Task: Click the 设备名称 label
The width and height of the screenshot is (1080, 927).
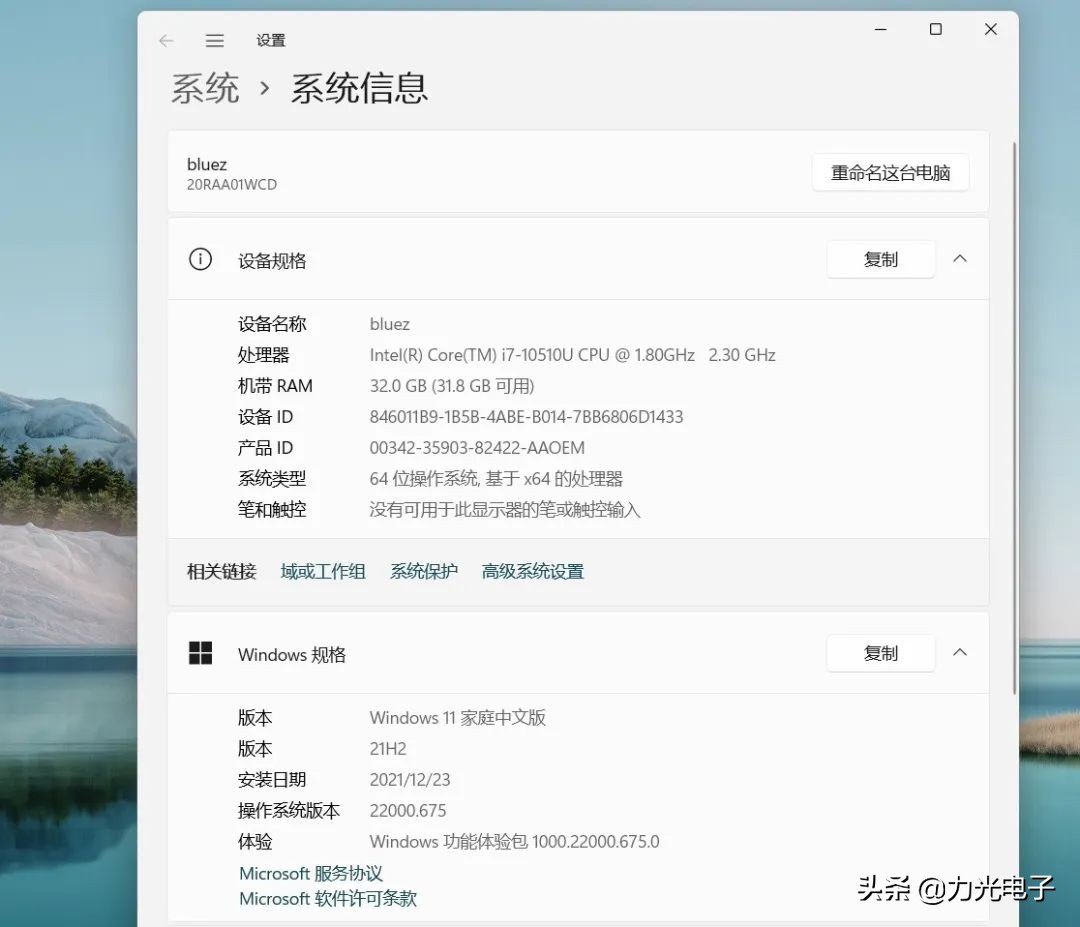Action: [x=272, y=324]
